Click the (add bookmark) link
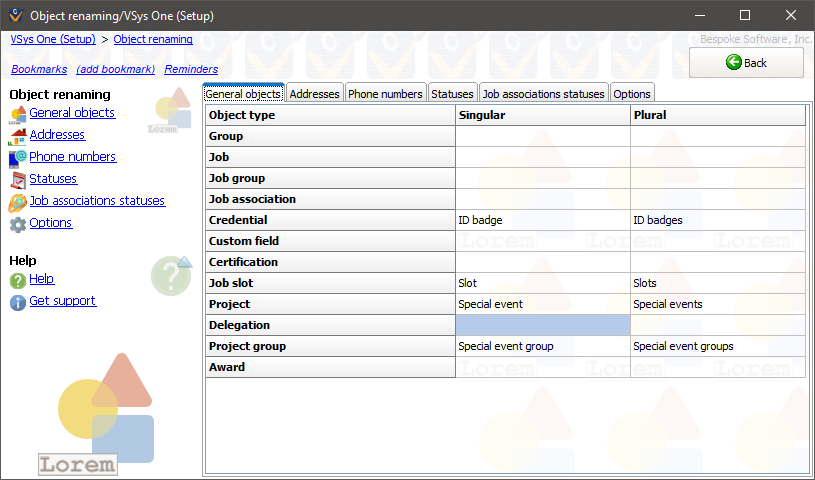The image size is (815, 480). coord(116,69)
